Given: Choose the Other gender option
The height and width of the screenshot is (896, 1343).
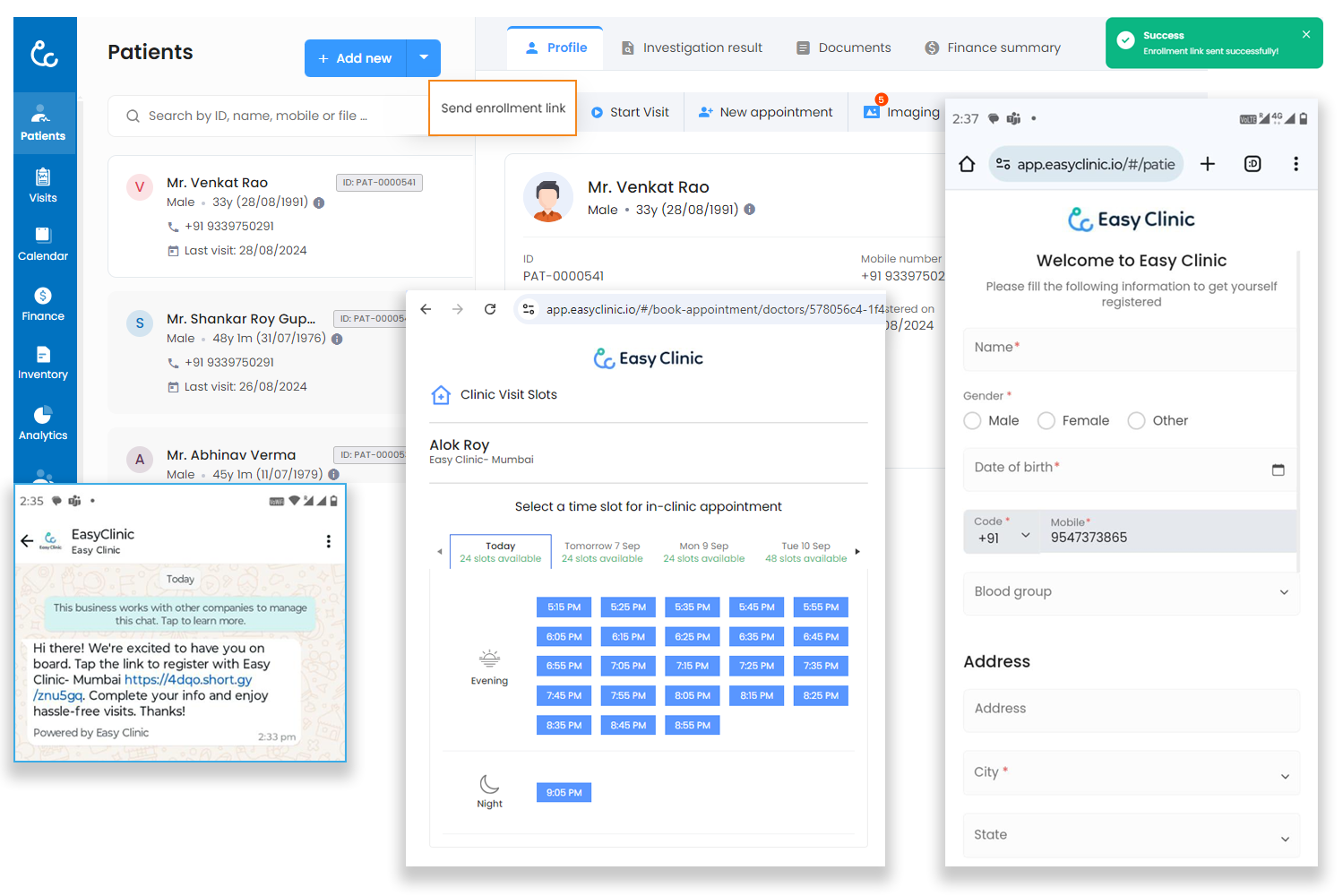Looking at the screenshot, I should [x=1136, y=421].
